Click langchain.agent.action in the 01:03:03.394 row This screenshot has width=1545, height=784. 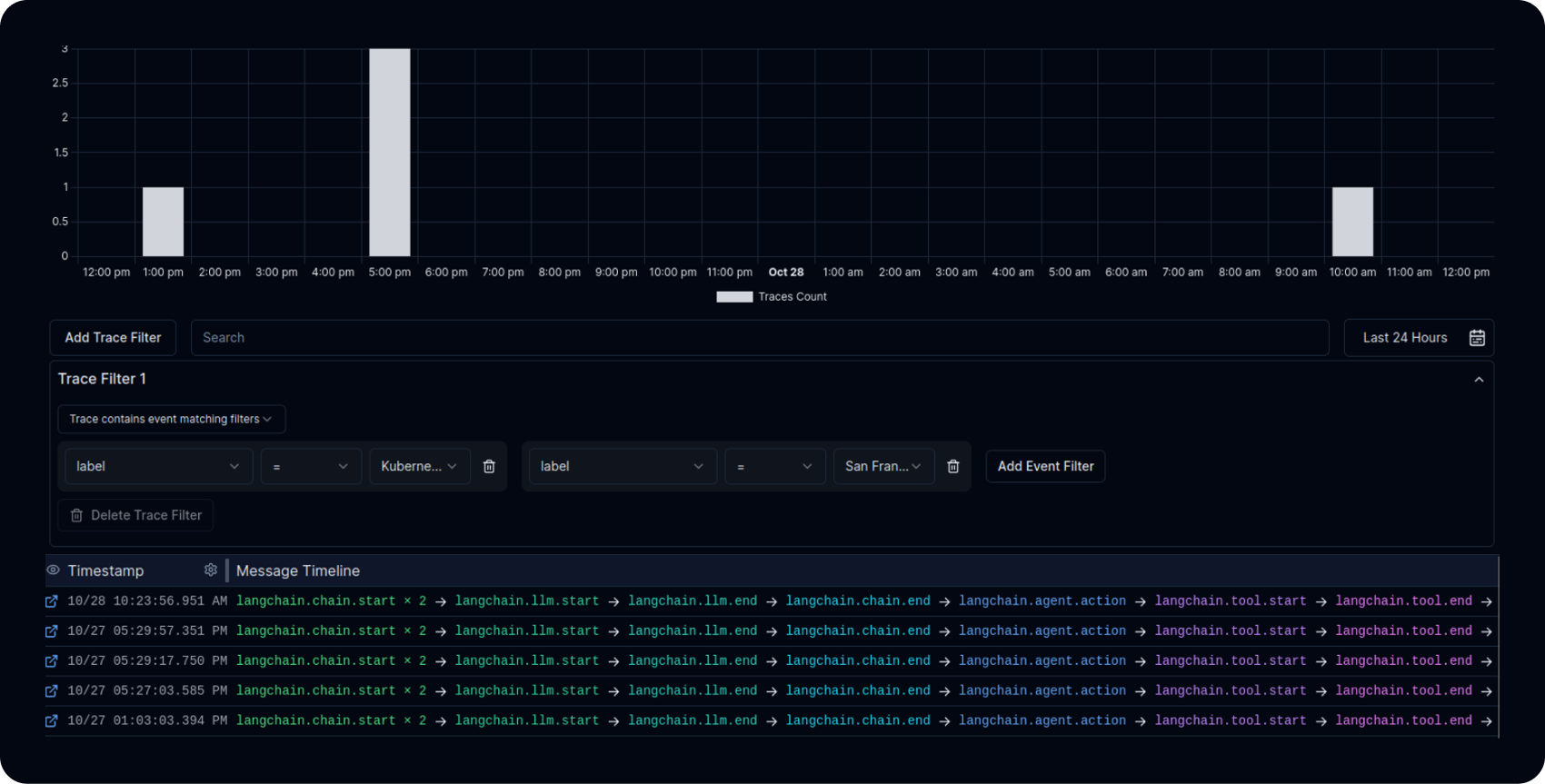click(1042, 721)
